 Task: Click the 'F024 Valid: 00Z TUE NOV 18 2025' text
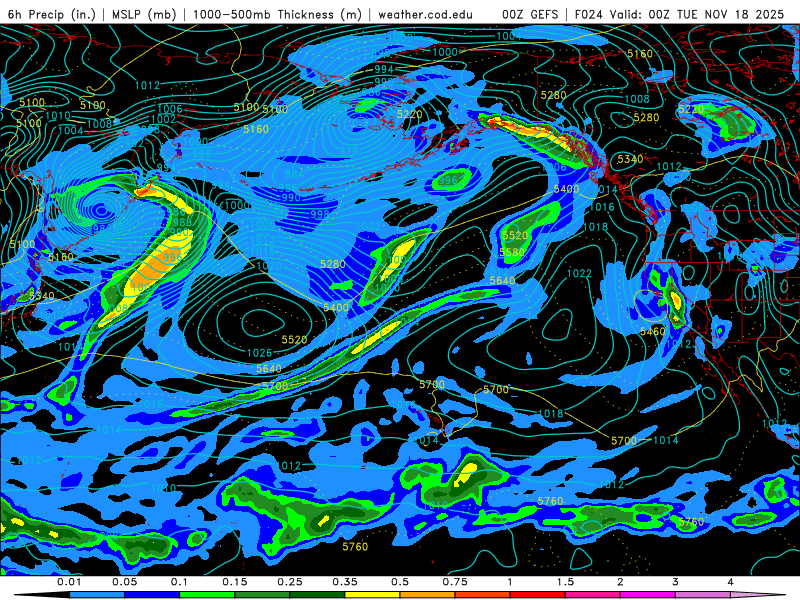click(x=679, y=14)
